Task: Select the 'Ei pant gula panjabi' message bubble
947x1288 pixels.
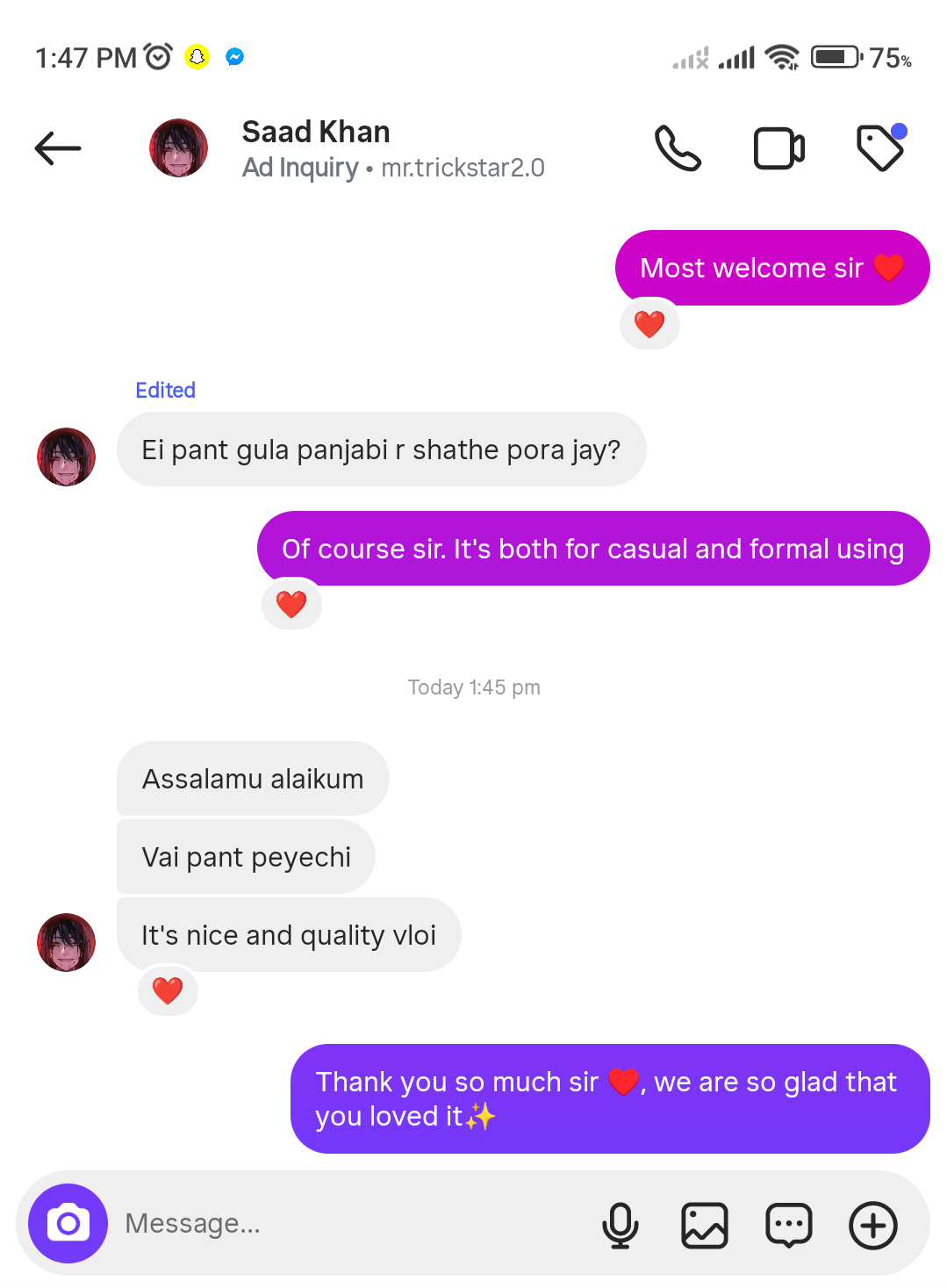Action: click(382, 450)
